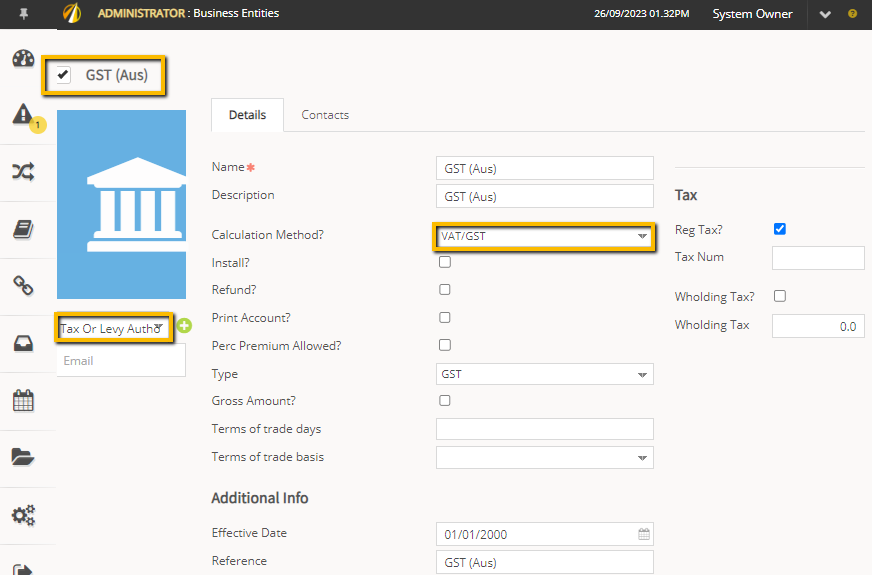The width and height of the screenshot is (872, 575).
Task: Click the Terms of trade days field
Action: click(544, 429)
